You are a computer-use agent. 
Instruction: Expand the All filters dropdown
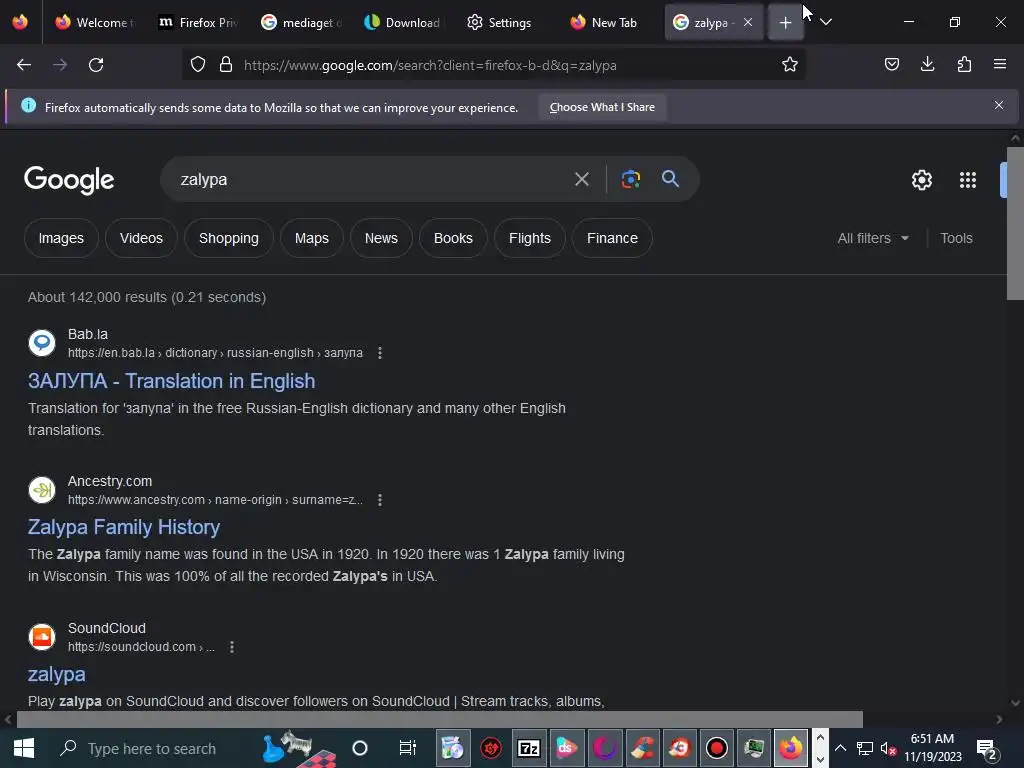coord(872,238)
